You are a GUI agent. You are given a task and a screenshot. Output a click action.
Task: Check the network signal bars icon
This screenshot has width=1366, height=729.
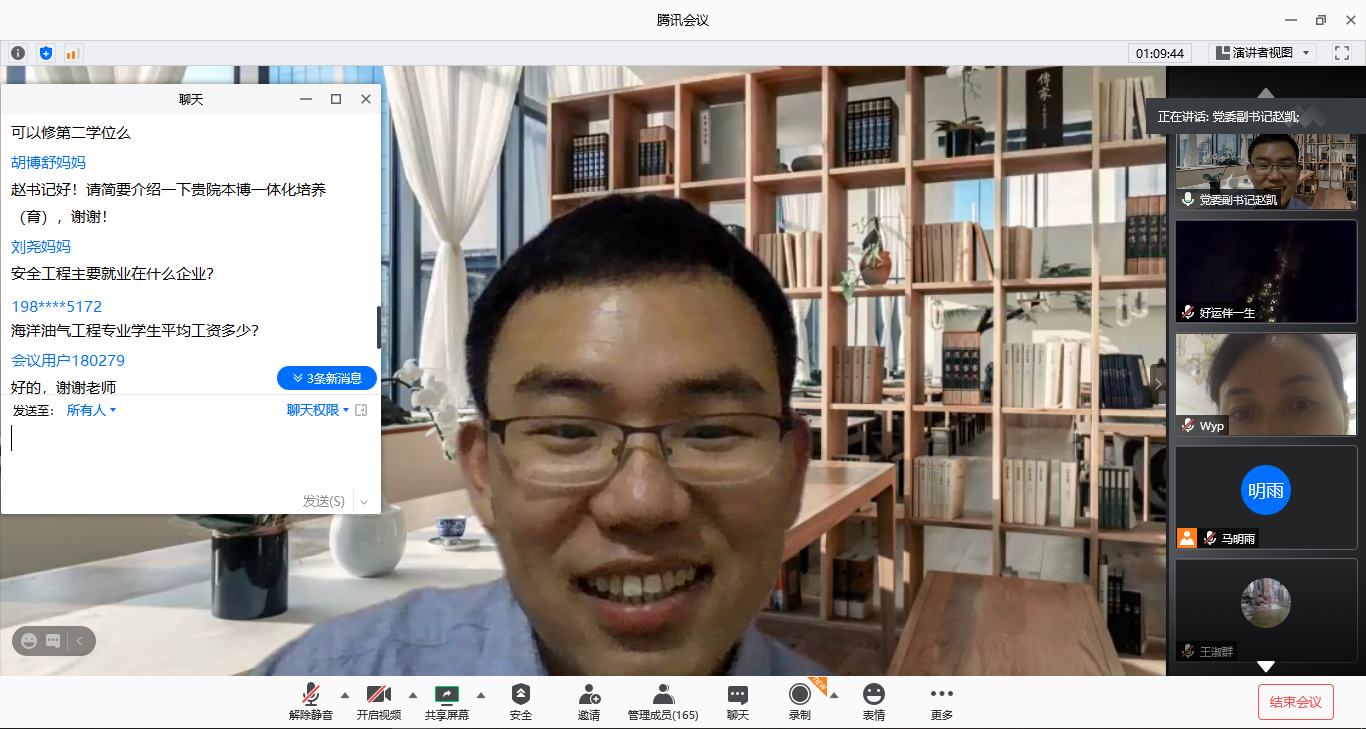pyautogui.click(x=72, y=53)
